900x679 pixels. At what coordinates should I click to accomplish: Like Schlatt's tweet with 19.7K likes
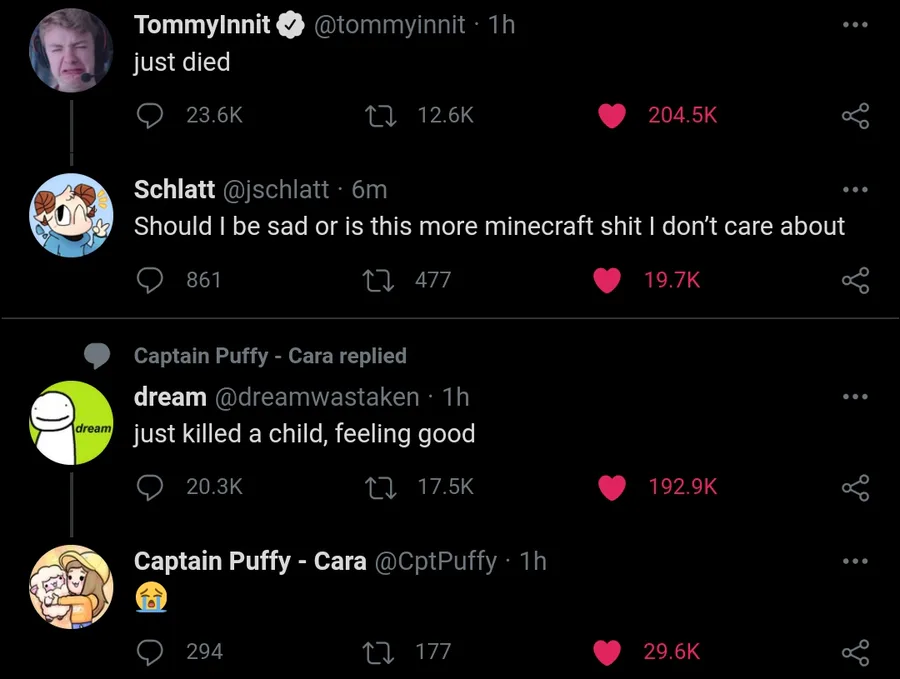608,281
